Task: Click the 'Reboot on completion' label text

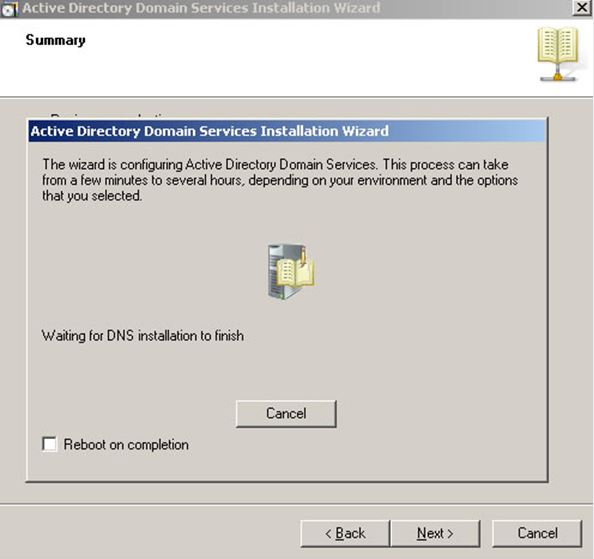Action: [x=126, y=445]
